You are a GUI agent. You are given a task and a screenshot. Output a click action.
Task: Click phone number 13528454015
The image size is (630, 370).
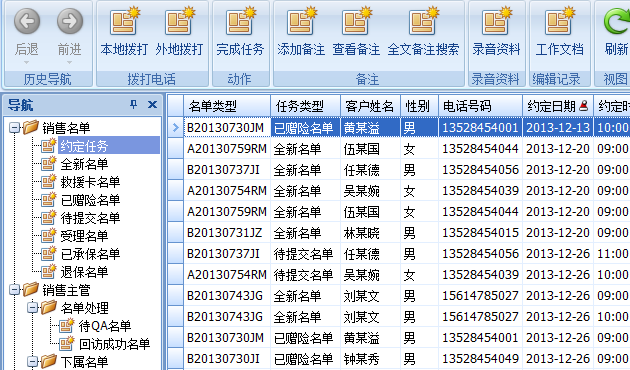coord(480,233)
